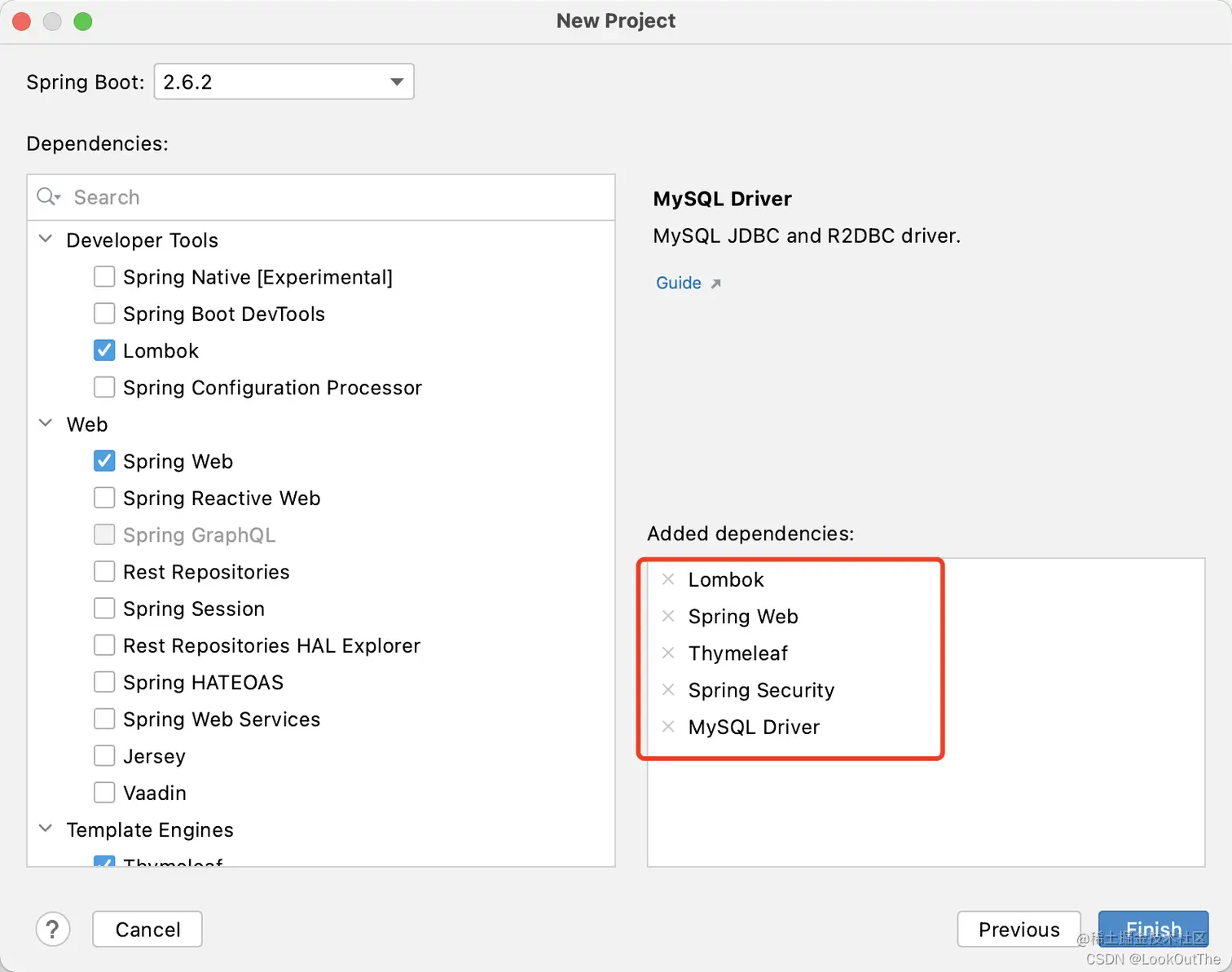Viewport: 1232px width, 972px height.
Task: Open the MySQL Driver Guide link
Action: coord(679,283)
